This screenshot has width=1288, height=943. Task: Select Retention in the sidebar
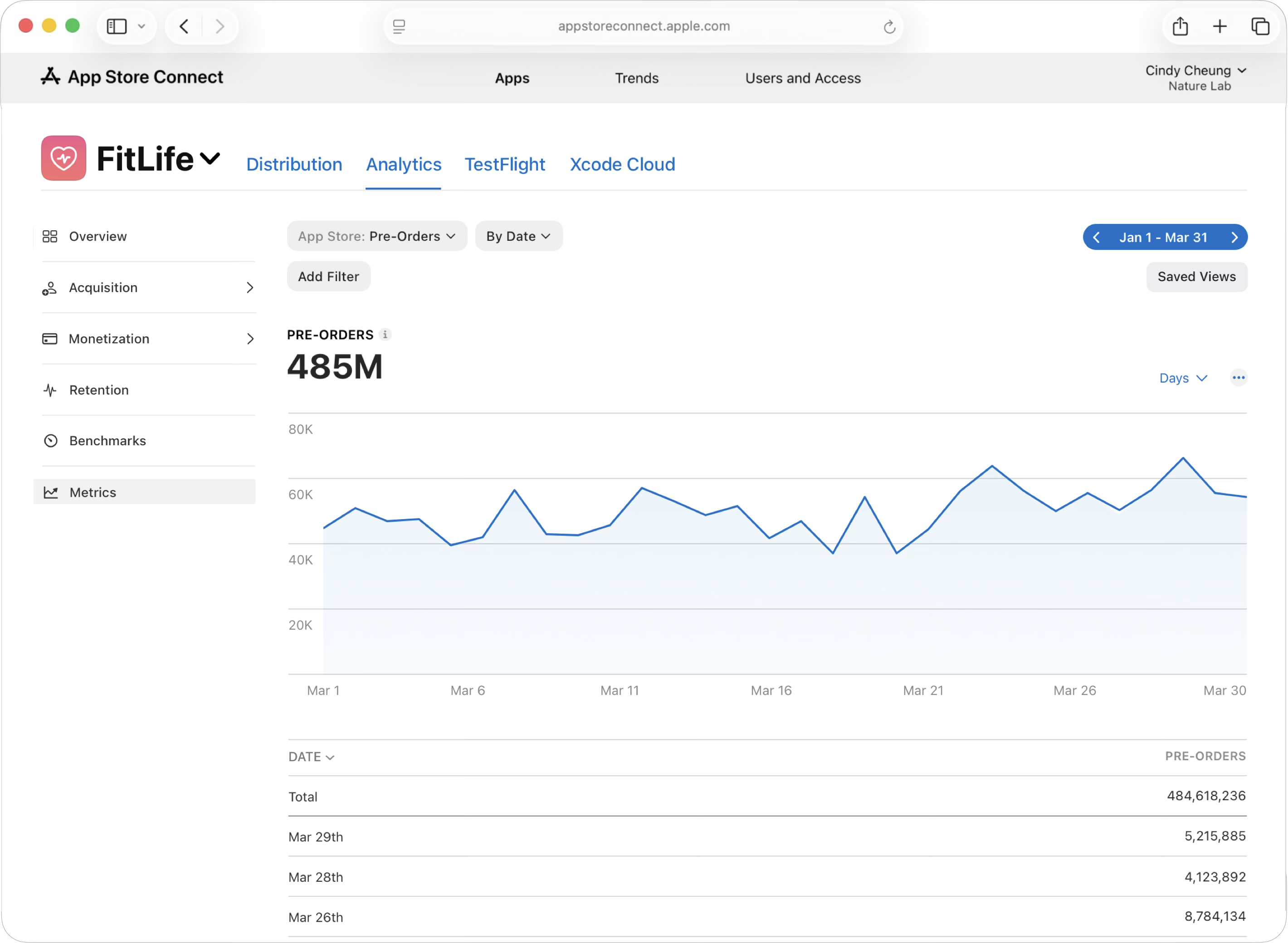(99, 390)
